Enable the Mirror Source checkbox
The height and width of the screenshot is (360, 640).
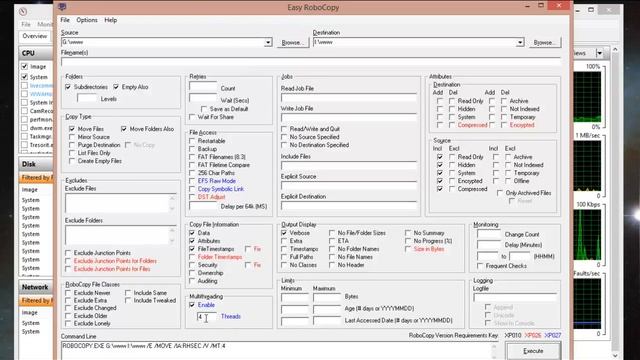(x=72, y=137)
